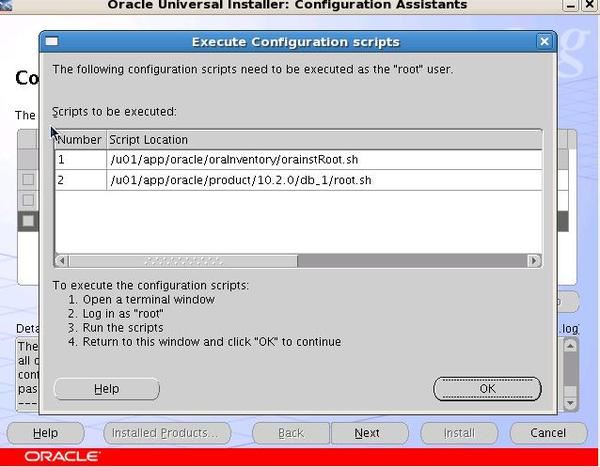Click the horizontal scrollbar thumb in scripts table
The image size is (600, 467).
coord(183,261)
